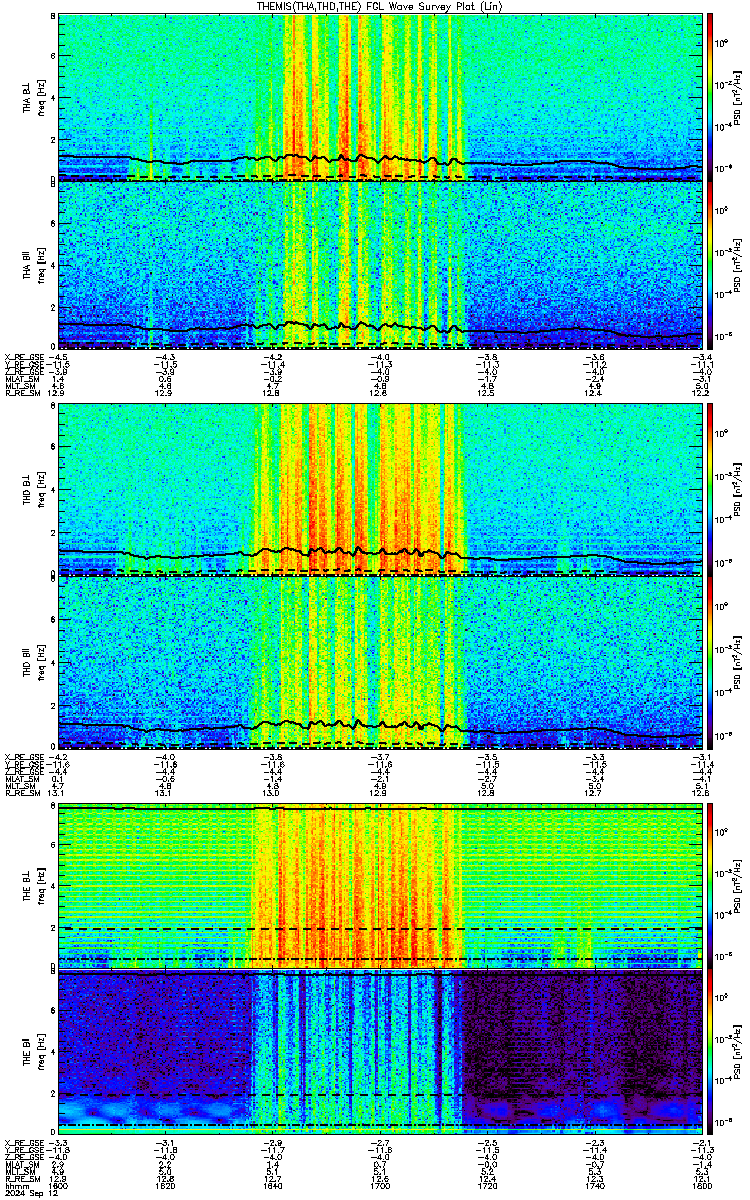Click inside the THD B-perpendicular spectrogram panel
This screenshot has width=750, height=1200.
(380, 488)
